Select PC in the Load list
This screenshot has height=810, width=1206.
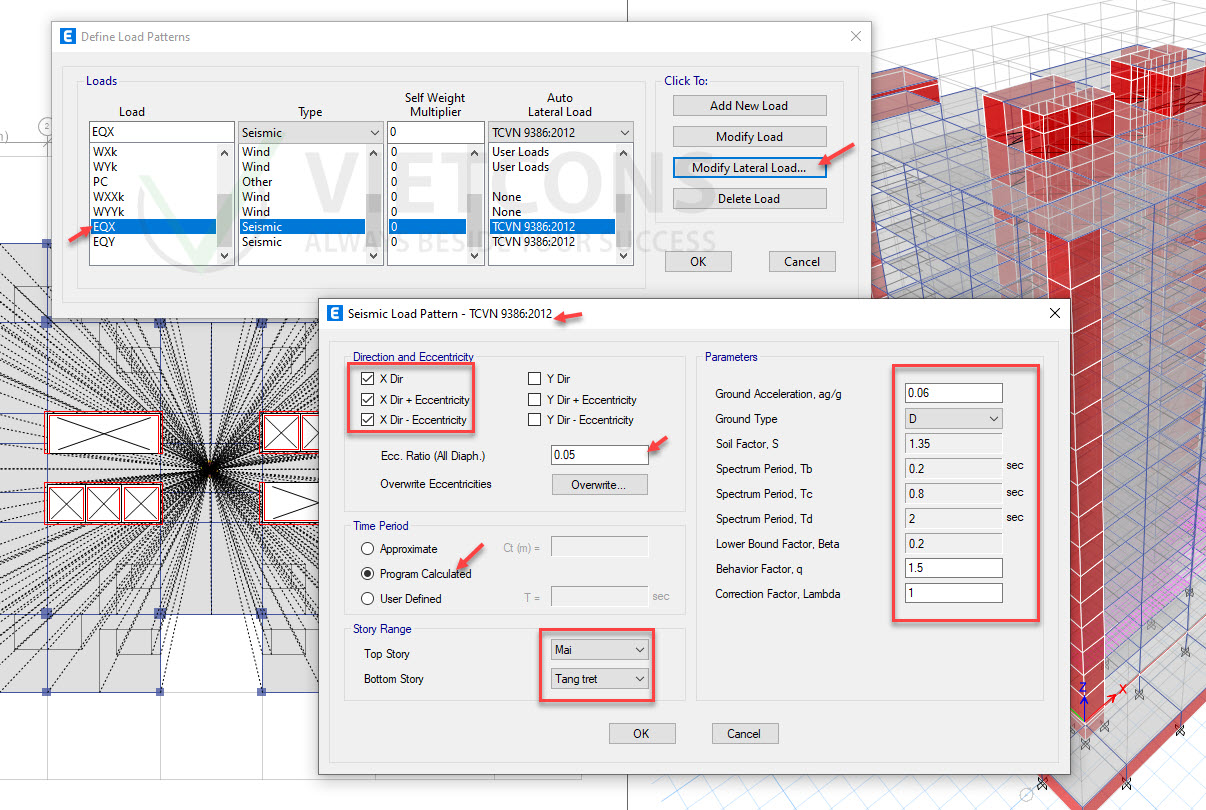pos(153,182)
